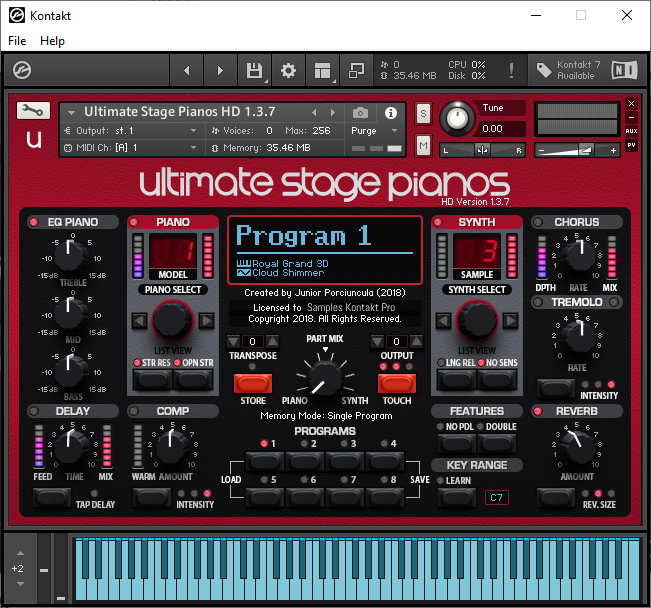Open Kontakt options gear icon
This screenshot has width=651, height=608.
point(288,71)
